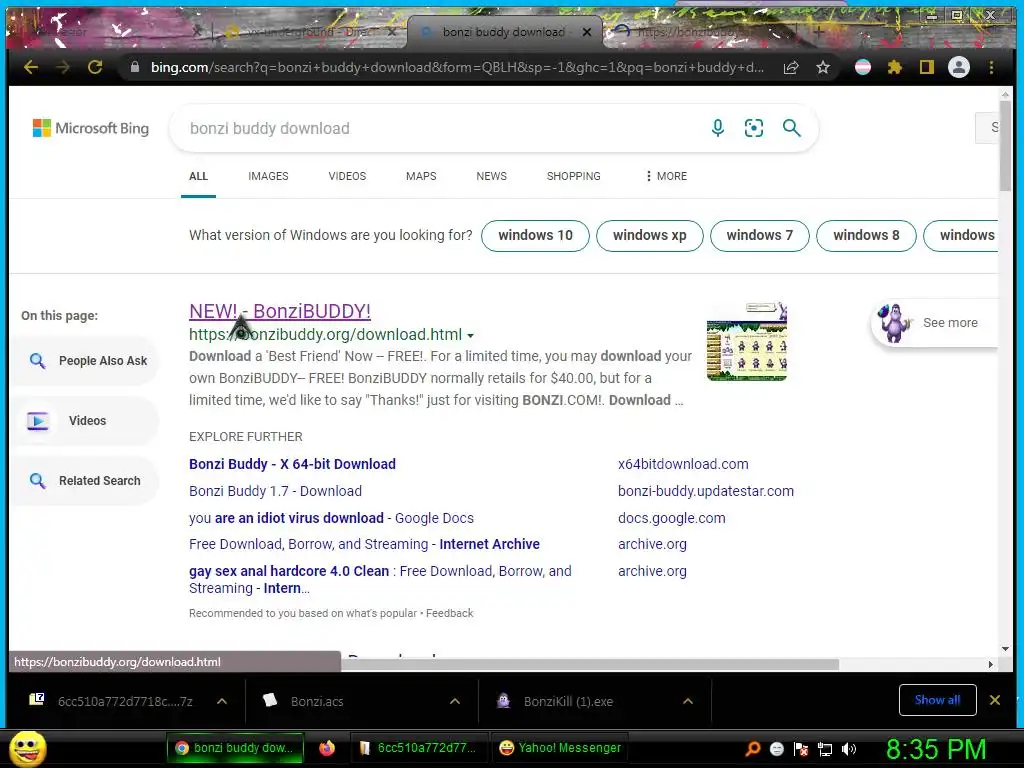Switch to the NEWS tab
This screenshot has height=768, width=1024.
point(491,176)
